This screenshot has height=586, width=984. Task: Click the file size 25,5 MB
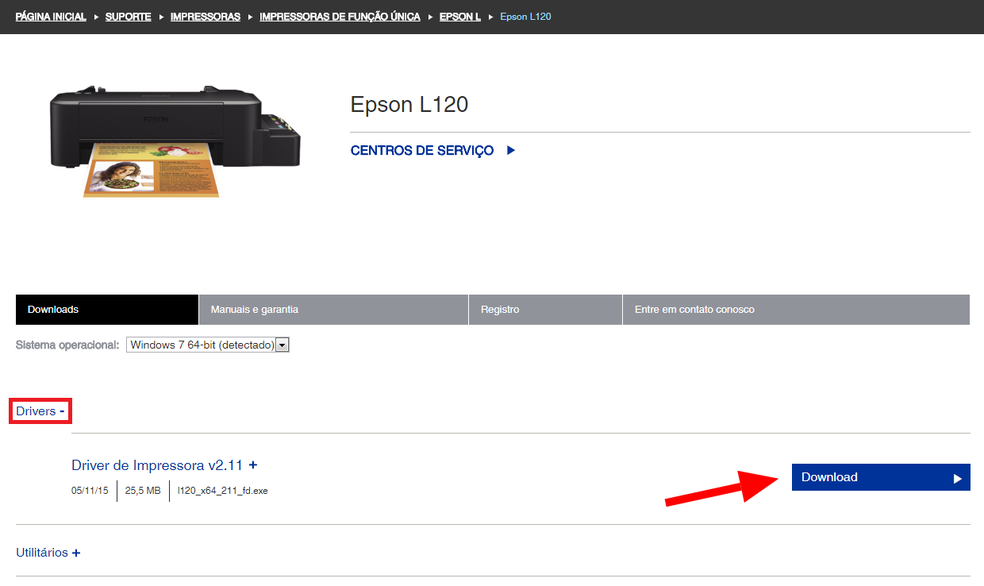(x=142, y=491)
